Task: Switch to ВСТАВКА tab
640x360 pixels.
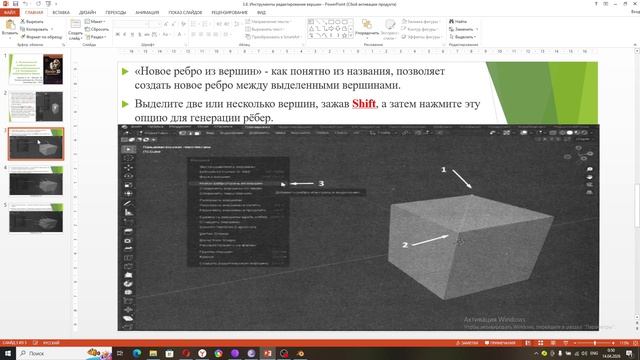Action: [x=61, y=12]
